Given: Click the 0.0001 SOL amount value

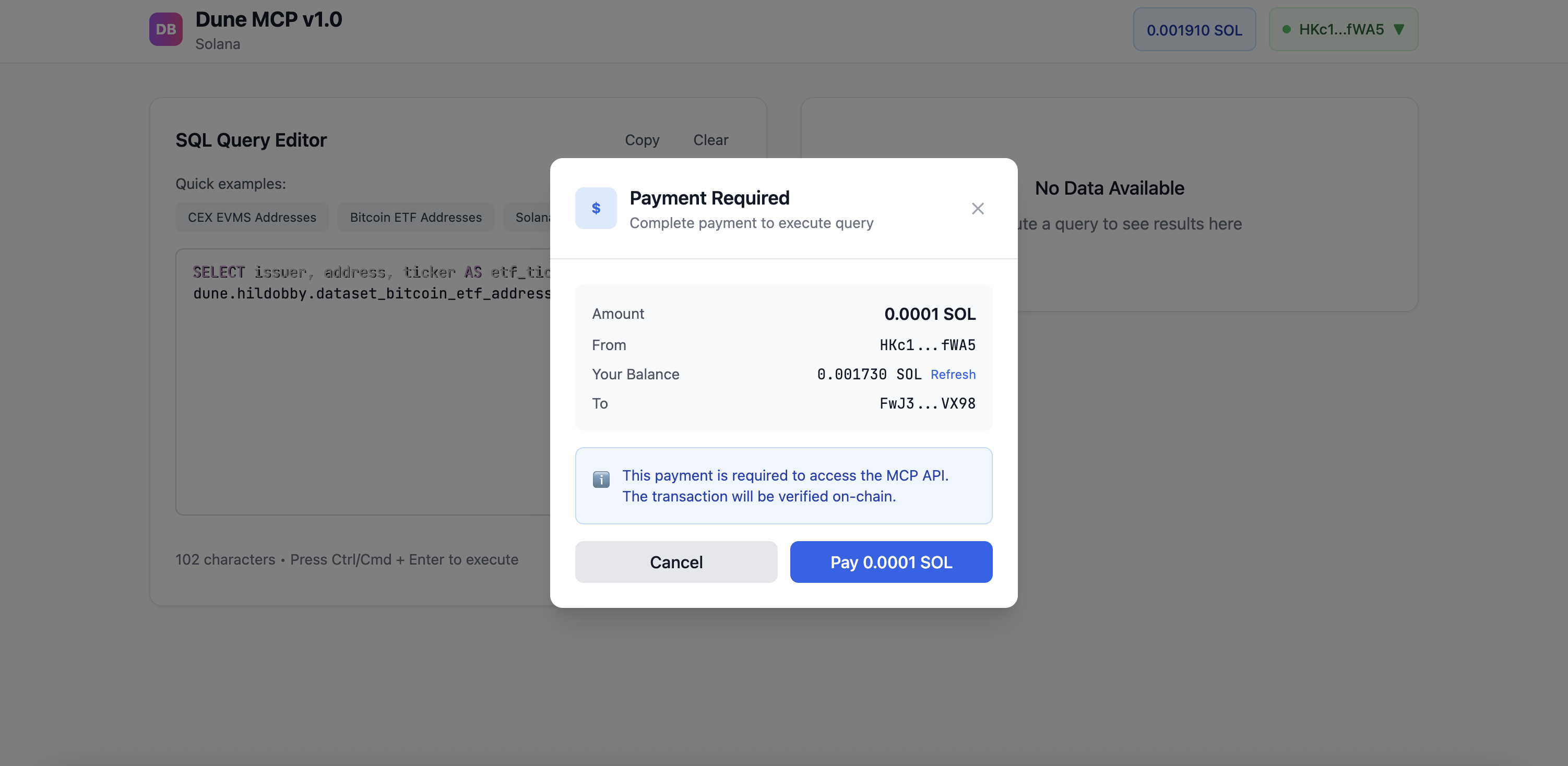Looking at the screenshot, I should [x=930, y=314].
